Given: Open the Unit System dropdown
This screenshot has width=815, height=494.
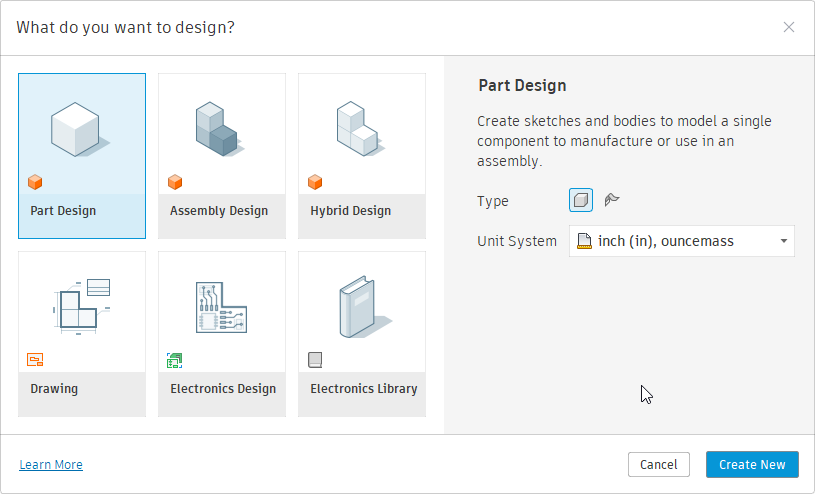Looking at the screenshot, I should [681, 241].
